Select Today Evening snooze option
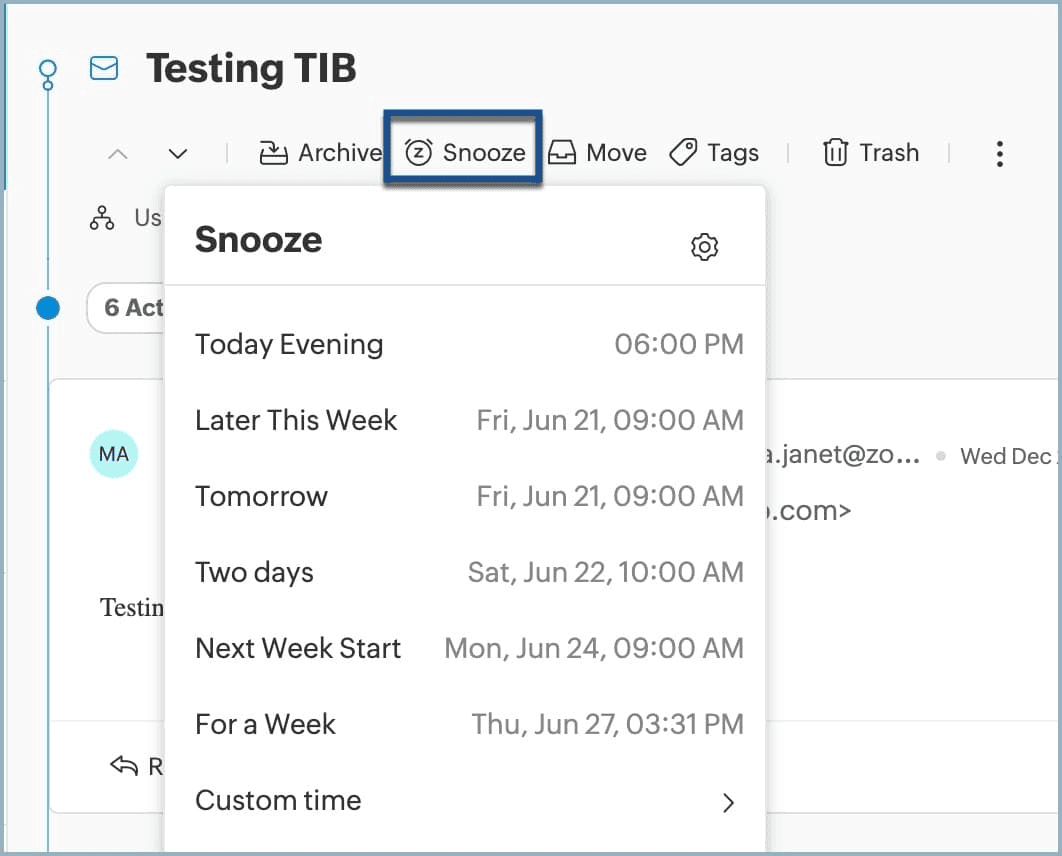The width and height of the screenshot is (1062, 856). (289, 344)
